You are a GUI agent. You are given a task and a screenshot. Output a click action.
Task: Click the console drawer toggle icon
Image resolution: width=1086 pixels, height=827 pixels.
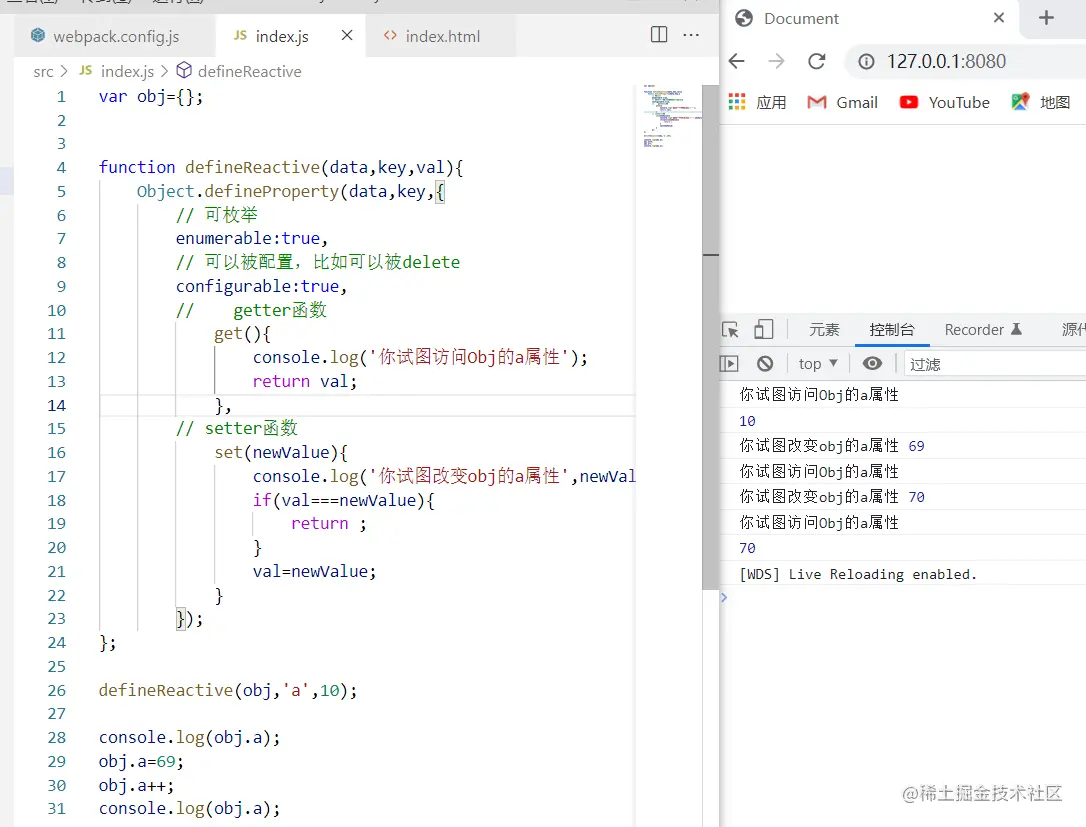730,363
